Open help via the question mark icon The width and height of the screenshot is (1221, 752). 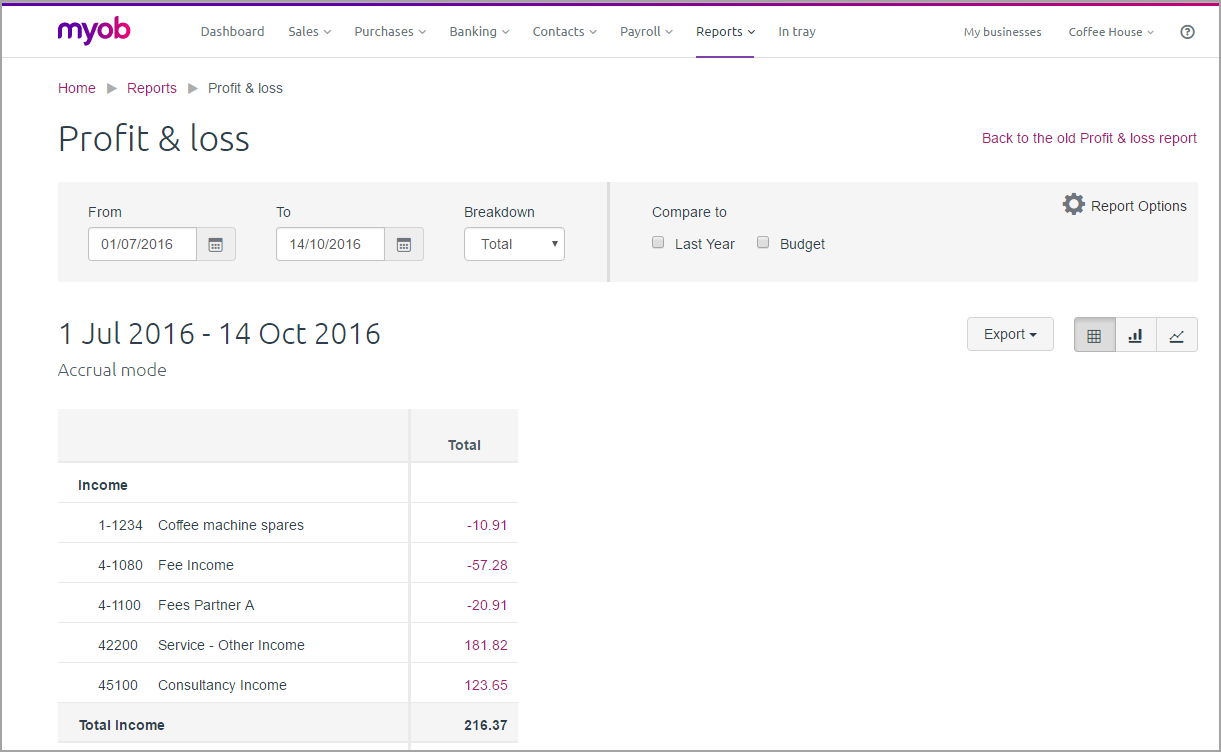1187,31
